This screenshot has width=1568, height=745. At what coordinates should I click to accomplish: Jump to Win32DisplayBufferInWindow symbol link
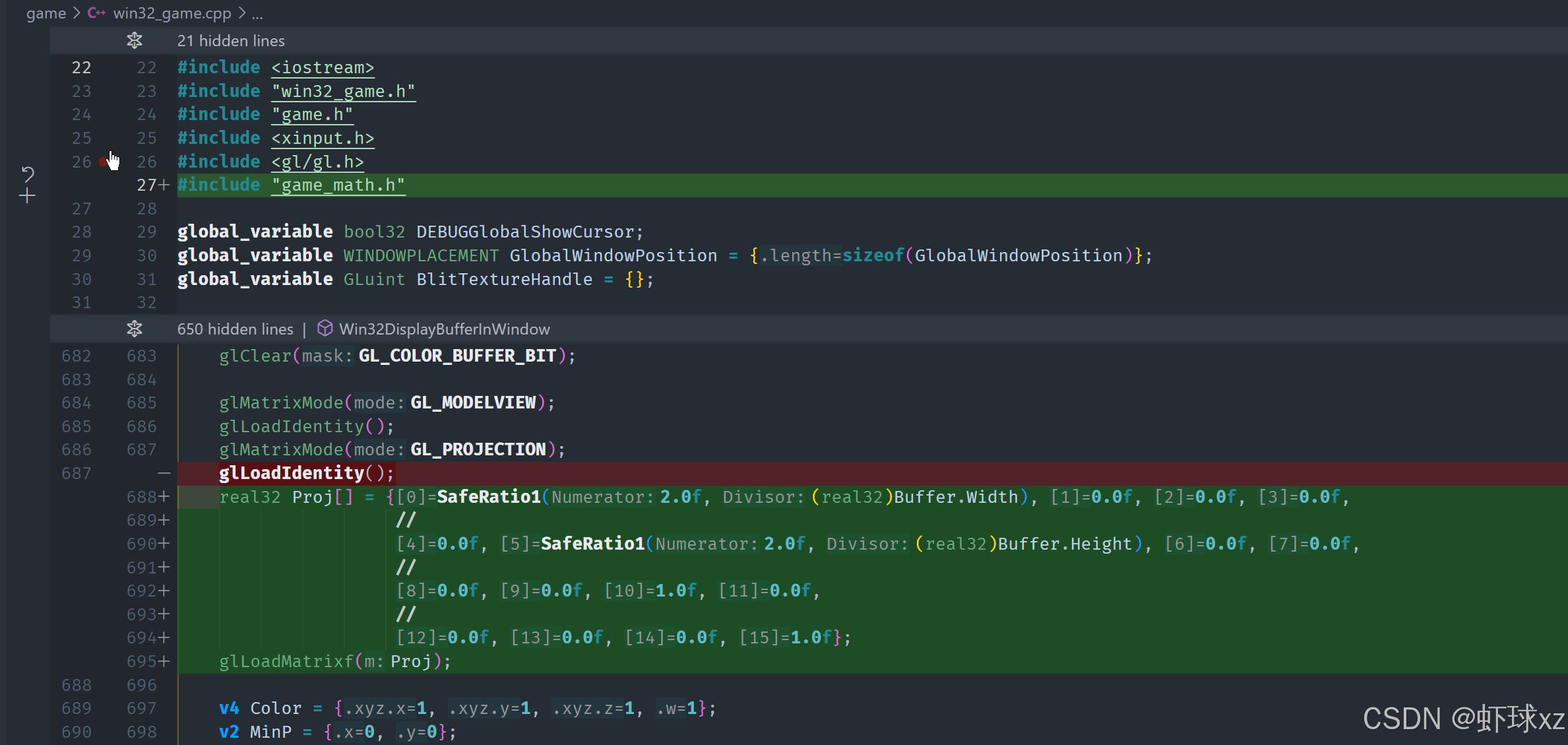click(x=444, y=329)
